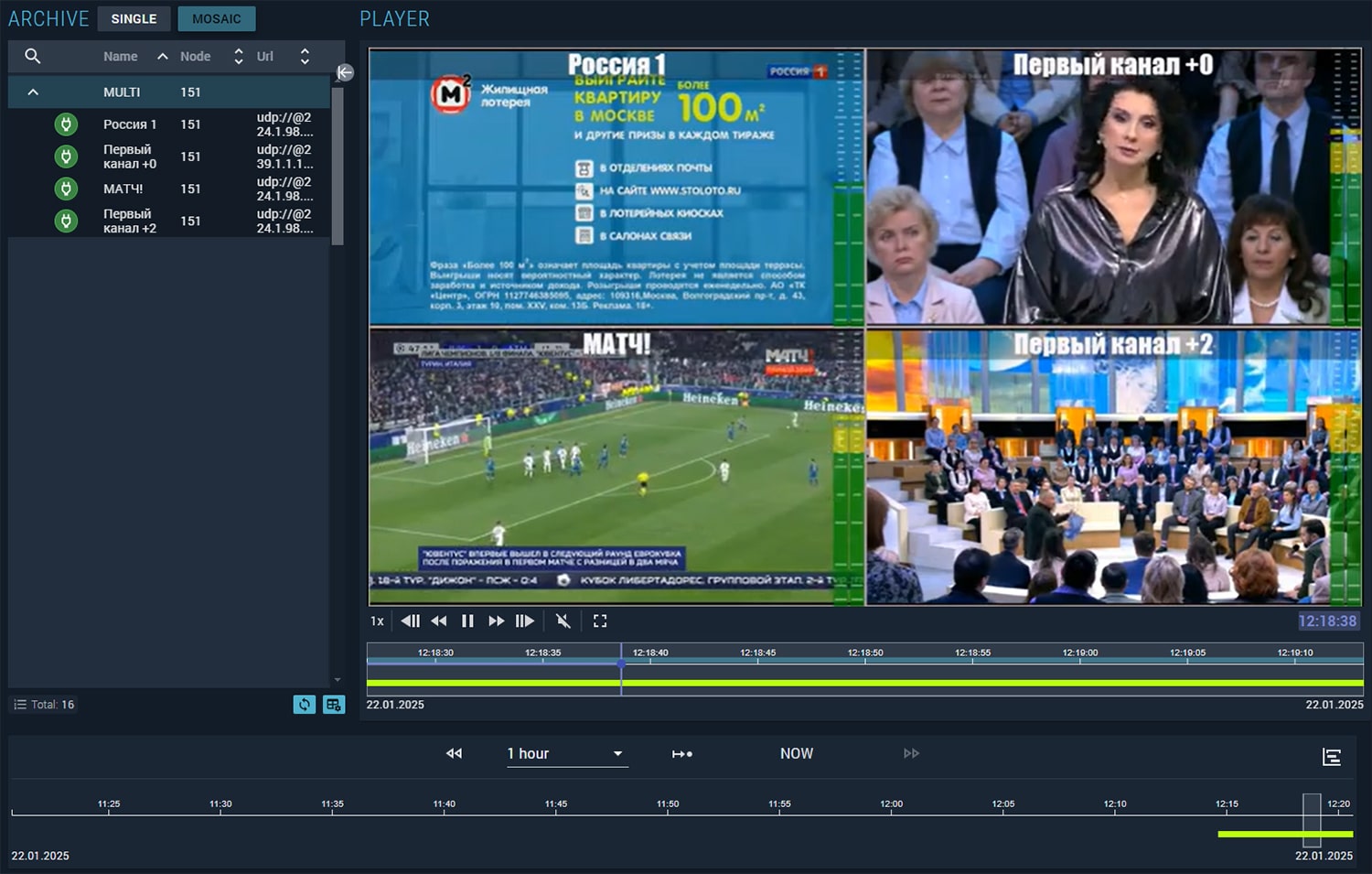Viewport: 1372px width, 874px height.
Task: Click the selection window on the hour timeline
Action: (1312, 820)
